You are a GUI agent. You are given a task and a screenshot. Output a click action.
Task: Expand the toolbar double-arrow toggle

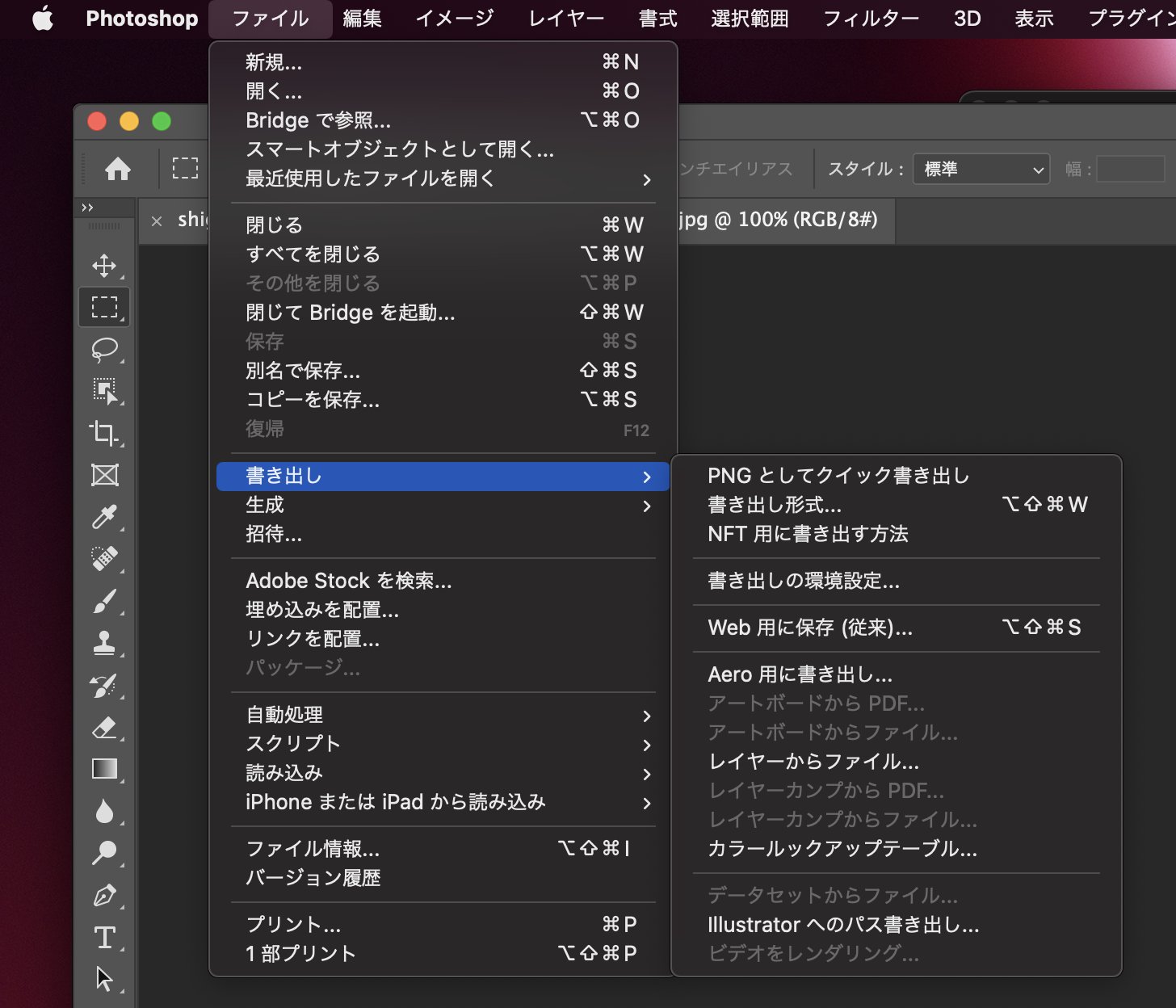[x=87, y=208]
